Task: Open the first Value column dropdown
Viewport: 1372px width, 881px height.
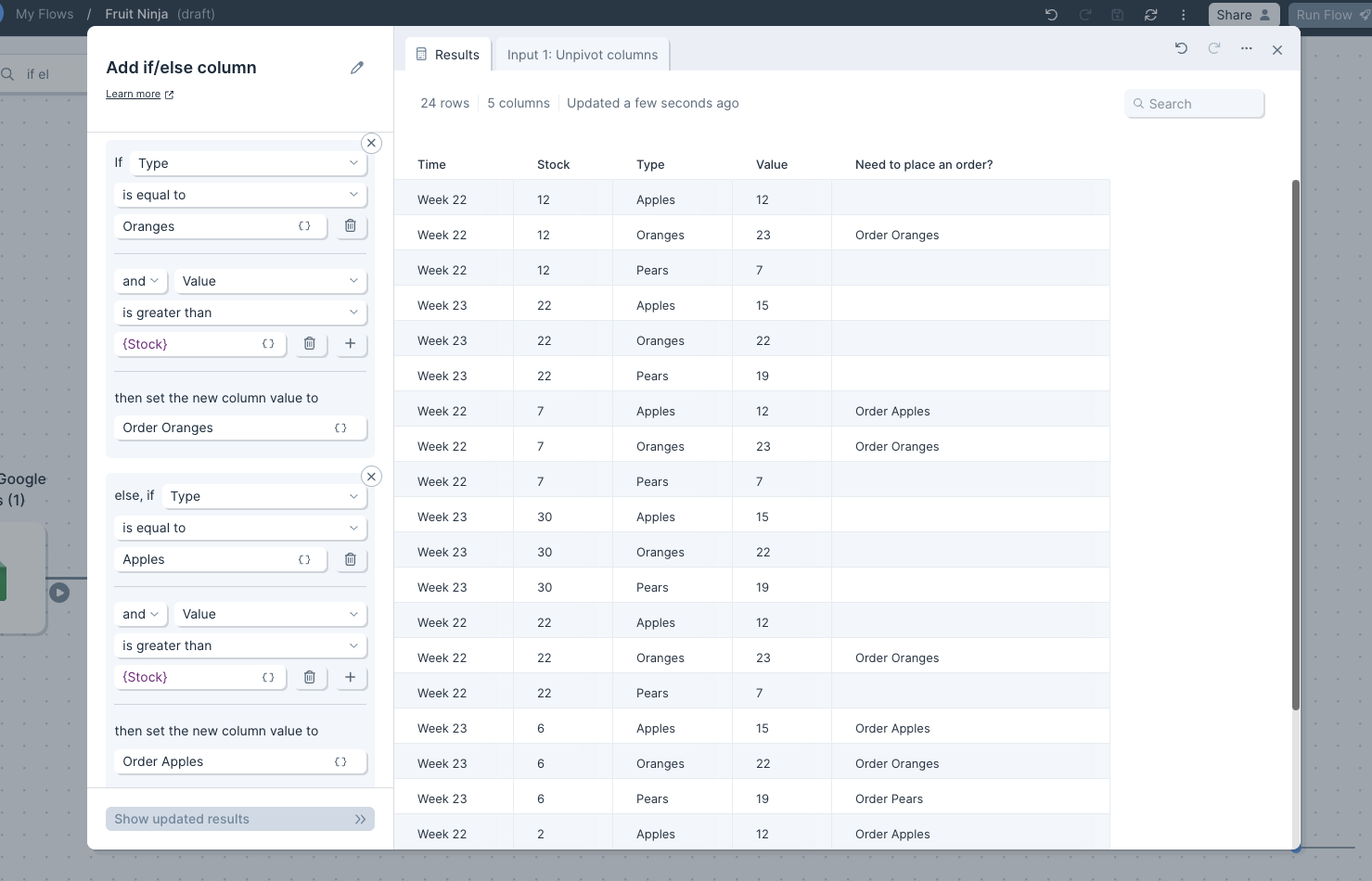Action: 271,281
